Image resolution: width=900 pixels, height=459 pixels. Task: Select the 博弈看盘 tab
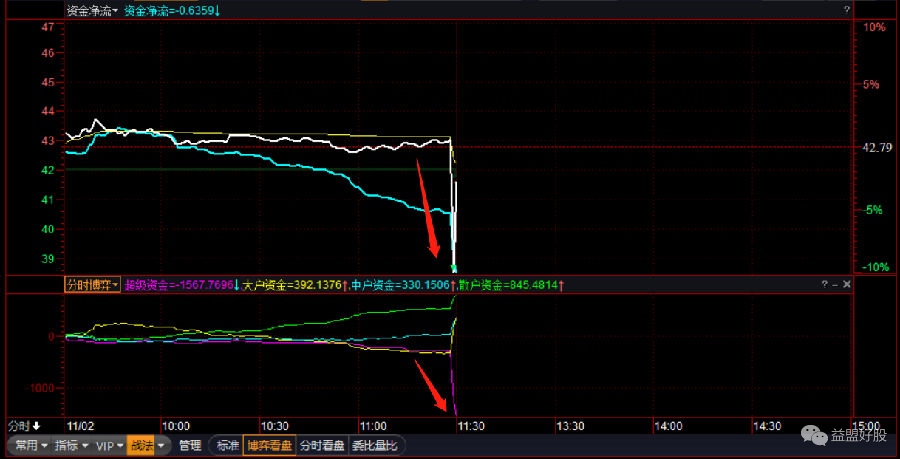point(271,445)
